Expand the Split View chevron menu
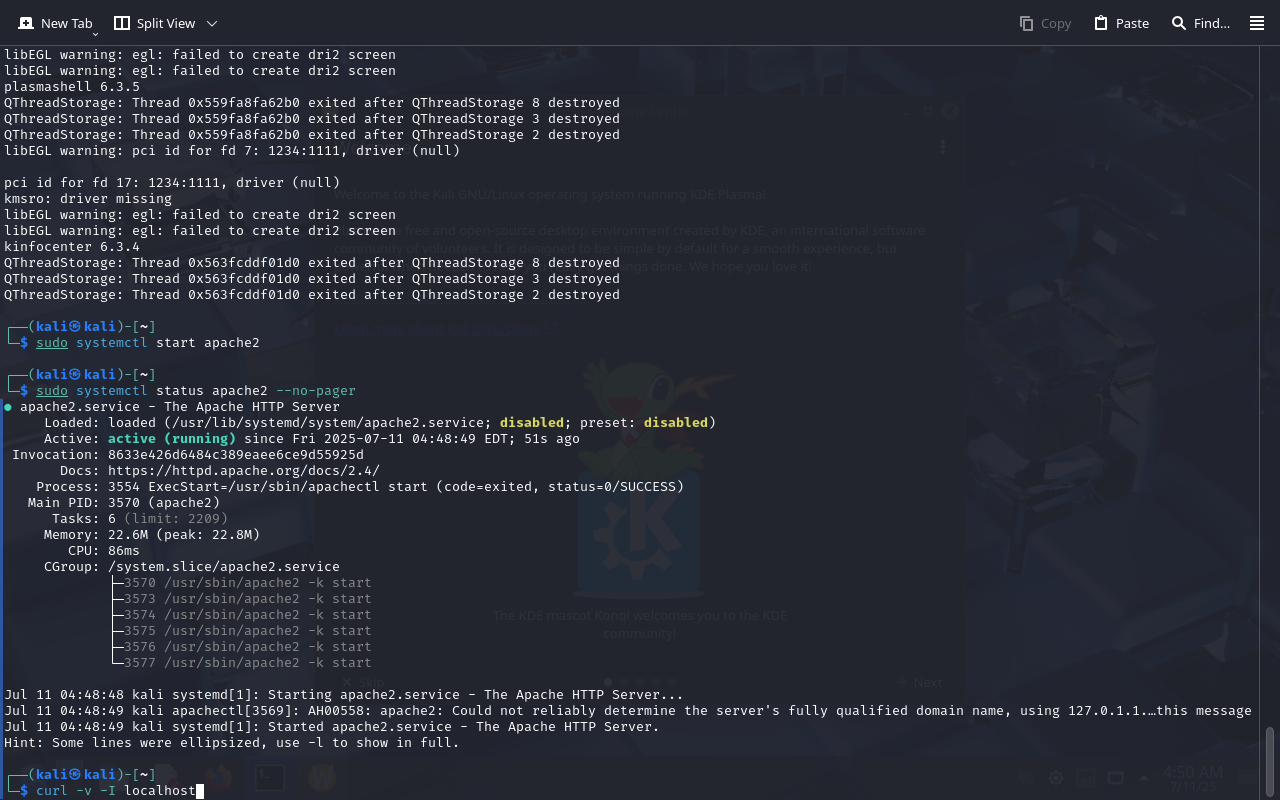Image resolution: width=1280 pixels, height=800 pixels. [212, 23]
